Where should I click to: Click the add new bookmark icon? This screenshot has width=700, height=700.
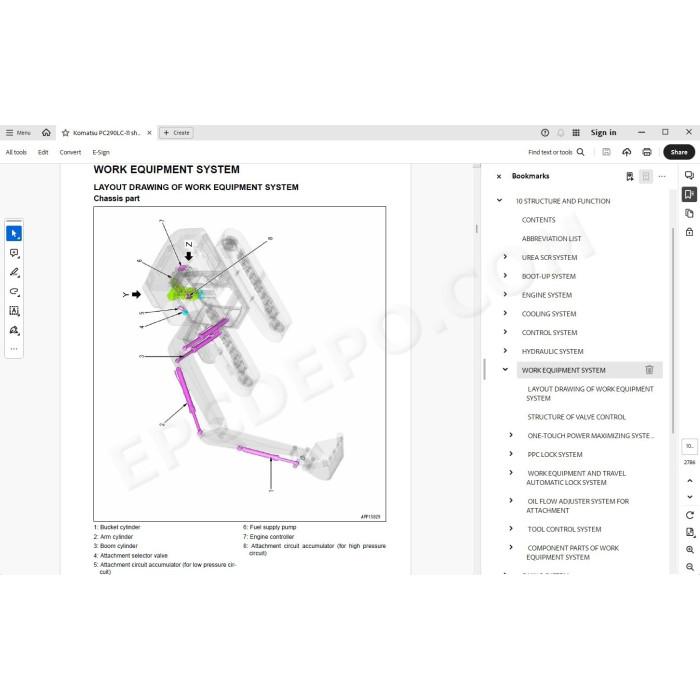coord(629,176)
